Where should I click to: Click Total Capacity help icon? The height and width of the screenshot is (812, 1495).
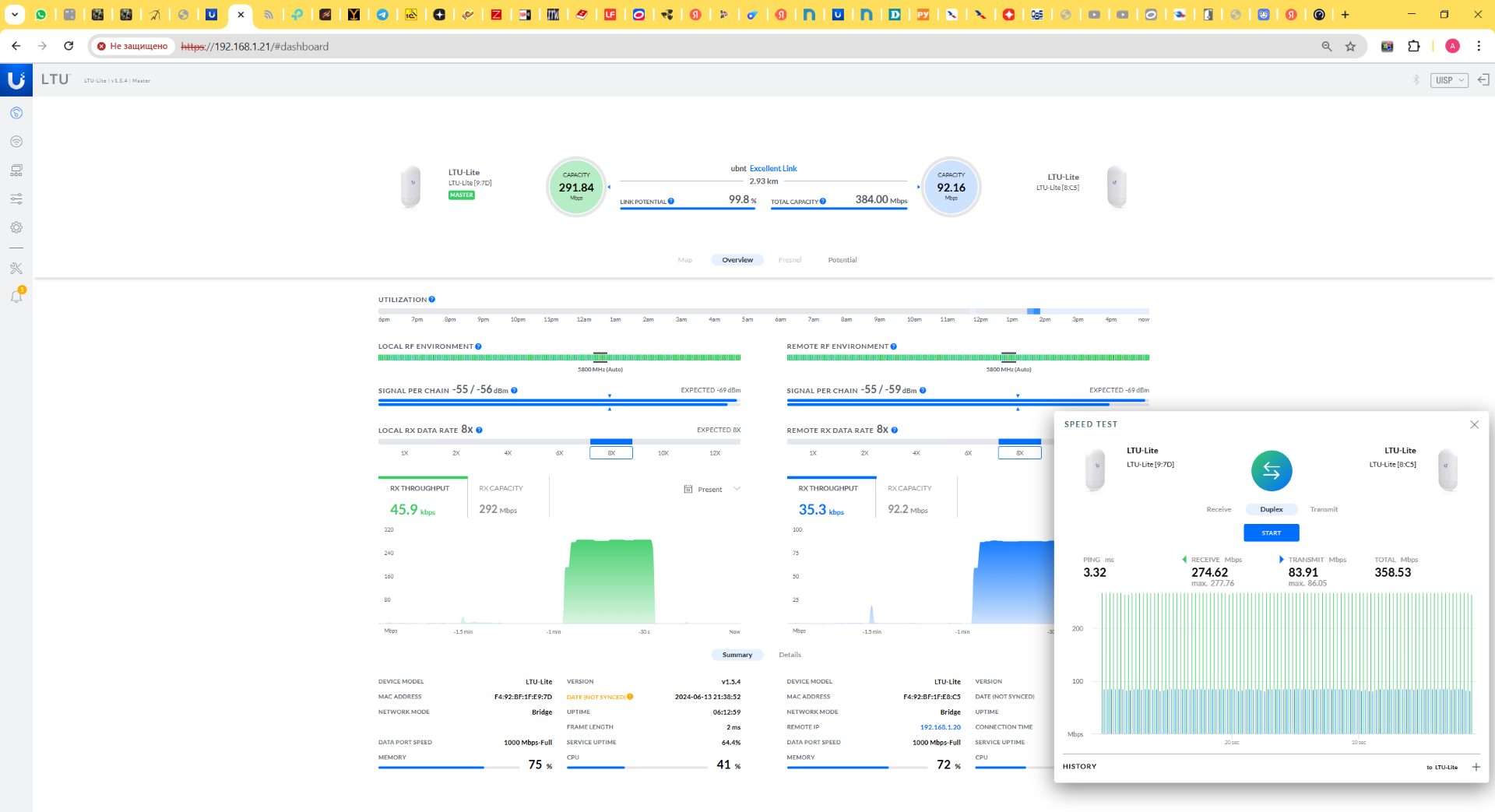[x=823, y=202]
